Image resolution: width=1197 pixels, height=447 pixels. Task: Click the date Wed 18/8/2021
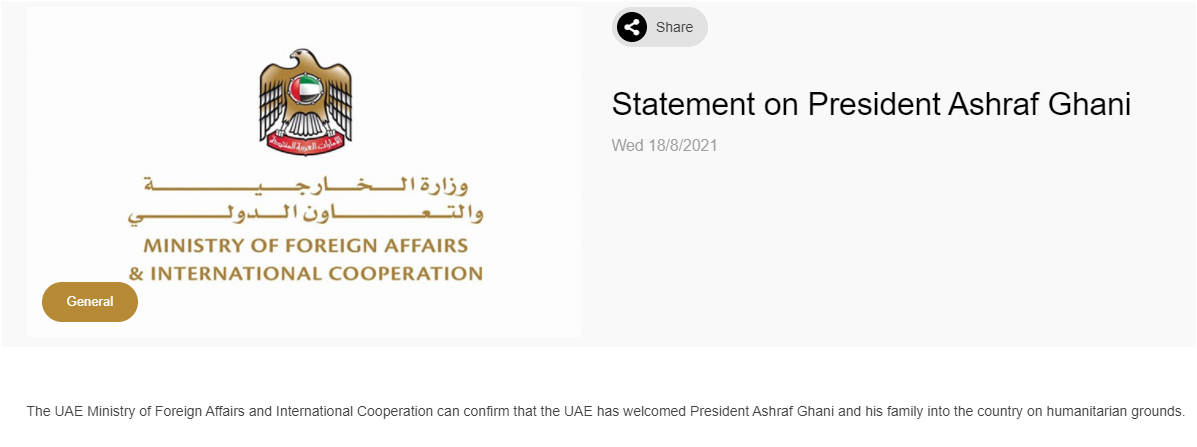pos(664,146)
